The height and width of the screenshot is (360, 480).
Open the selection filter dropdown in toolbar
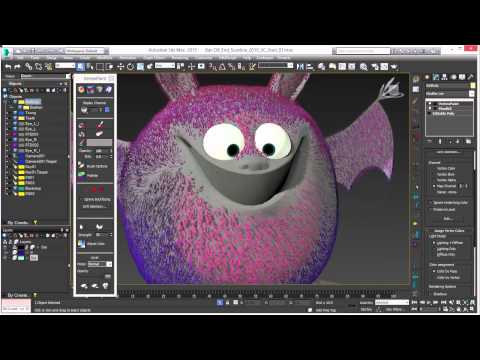coord(65,66)
